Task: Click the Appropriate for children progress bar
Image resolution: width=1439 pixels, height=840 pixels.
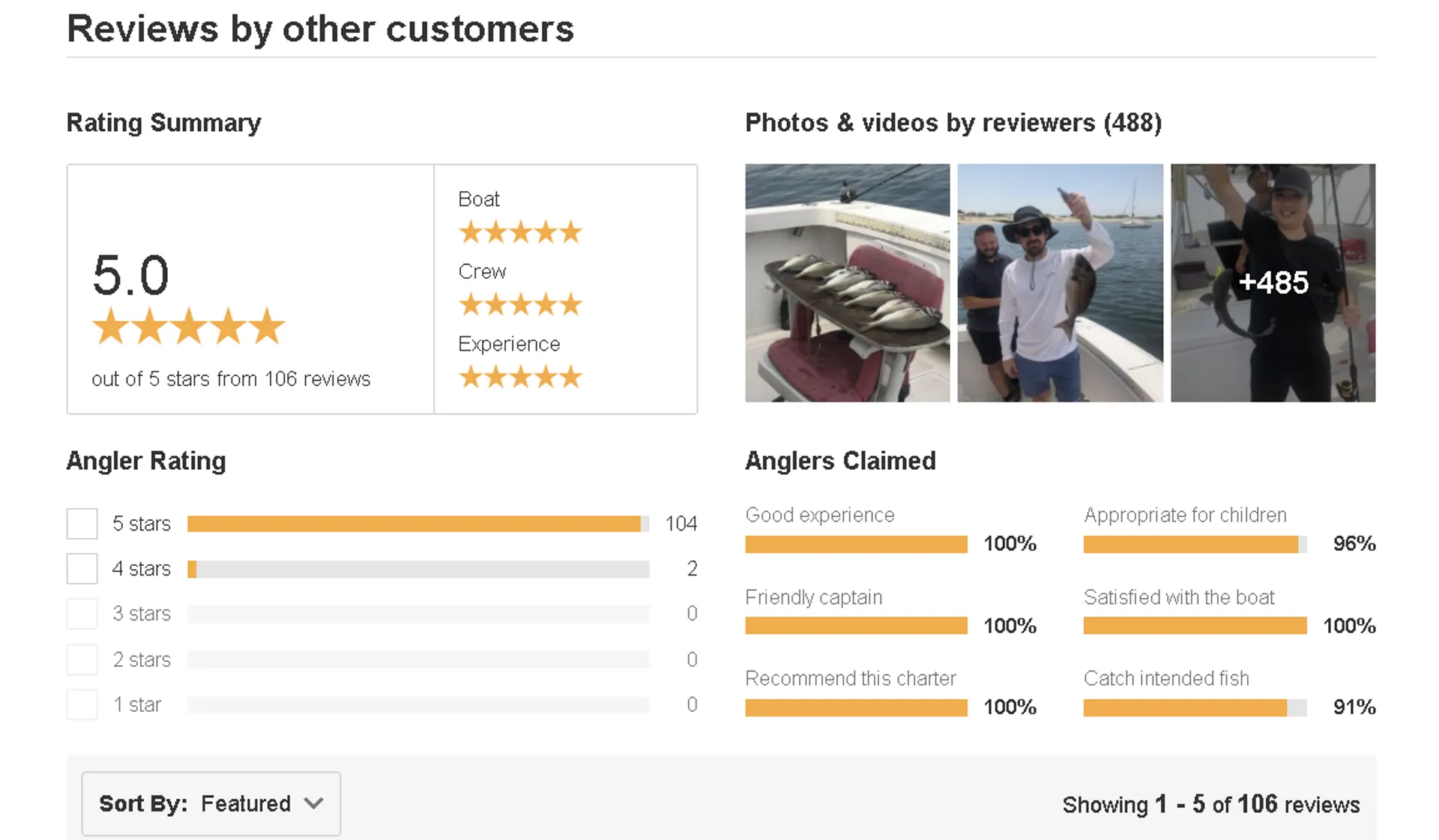Action: (1195, 544)
